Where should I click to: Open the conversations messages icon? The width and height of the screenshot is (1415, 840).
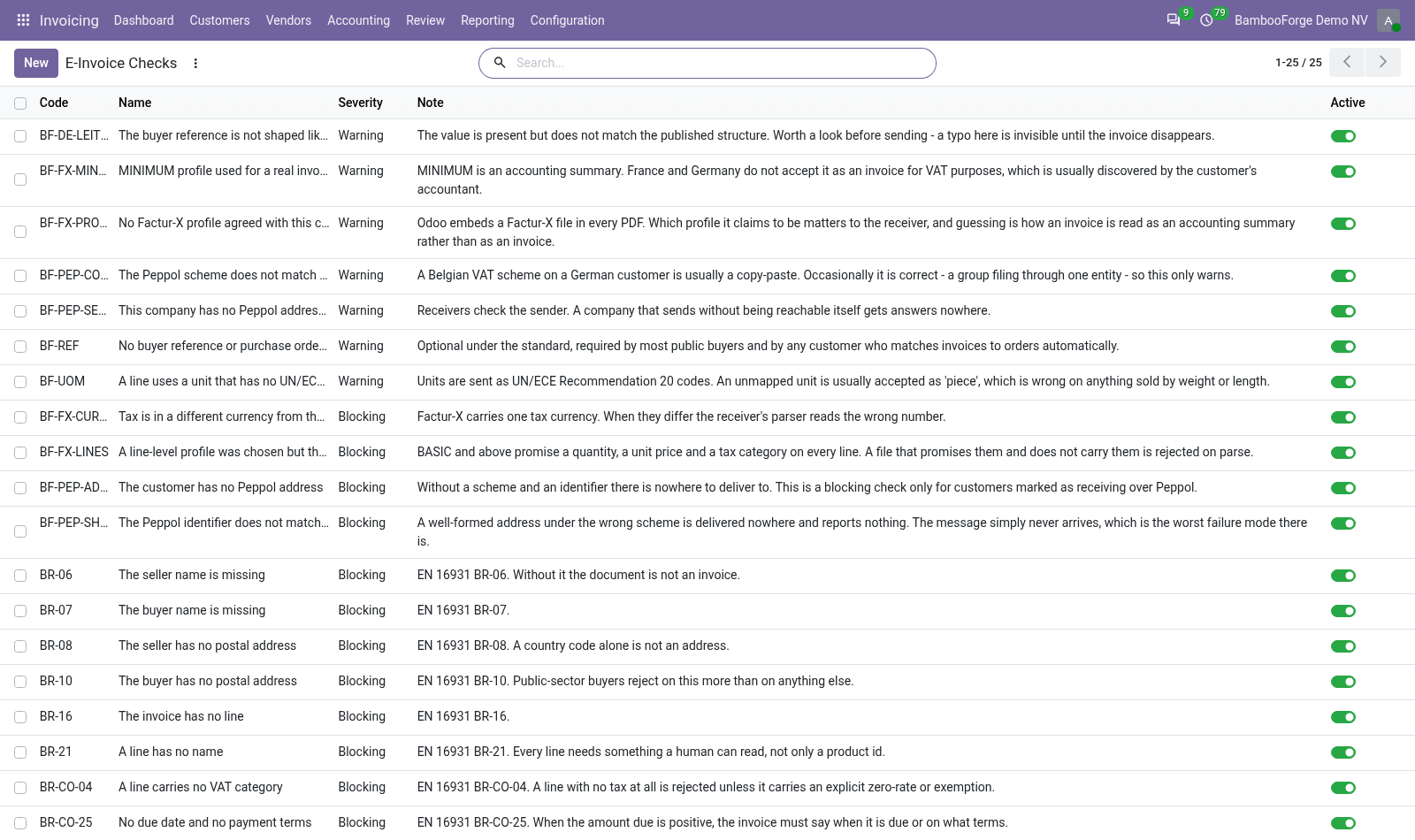point(1174,20)
